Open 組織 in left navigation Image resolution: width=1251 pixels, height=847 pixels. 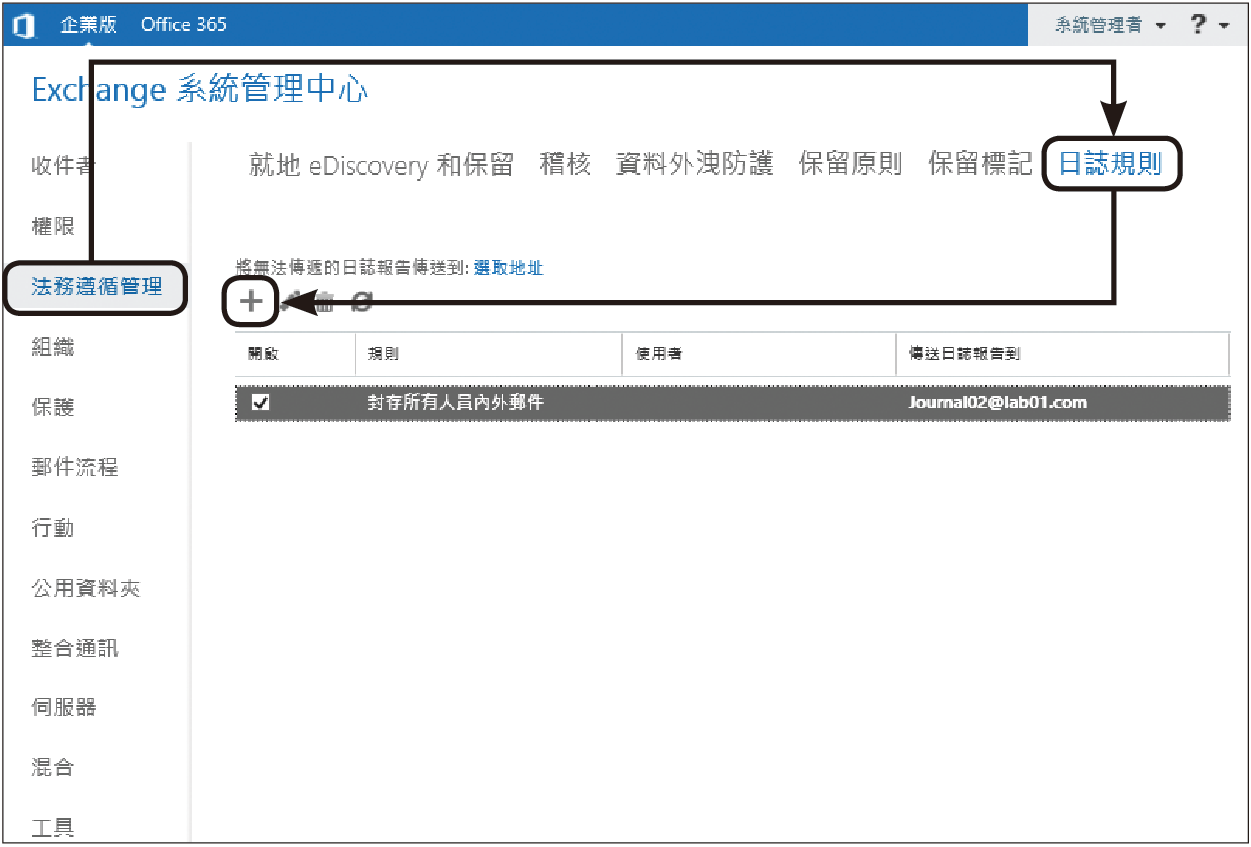coord(53,347)
